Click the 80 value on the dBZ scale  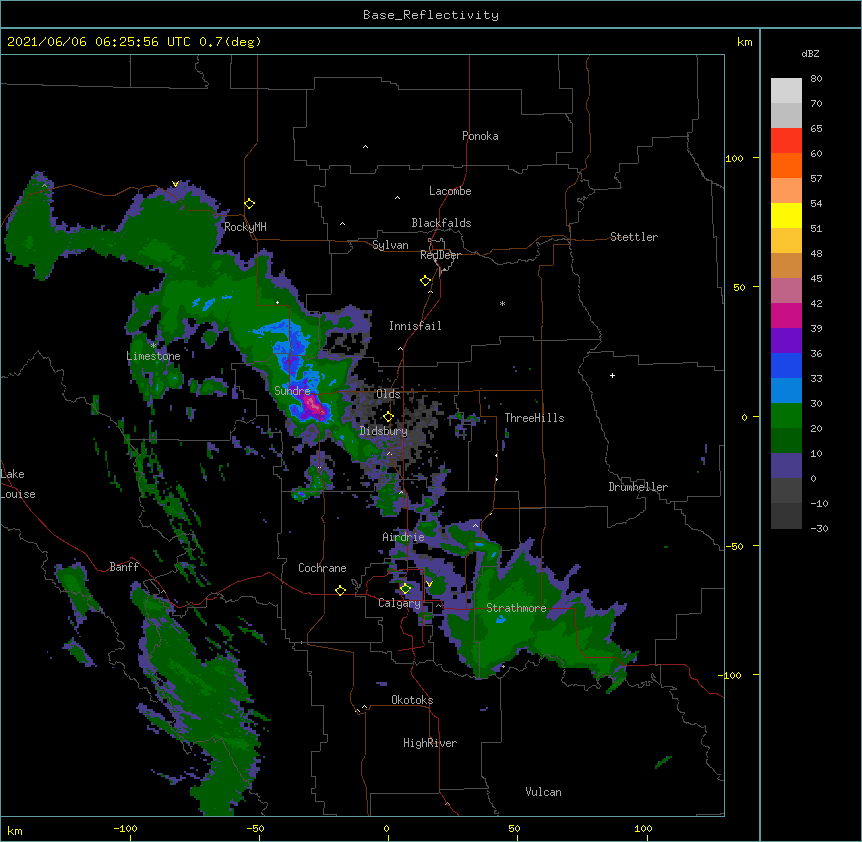(x=816, y=79)
